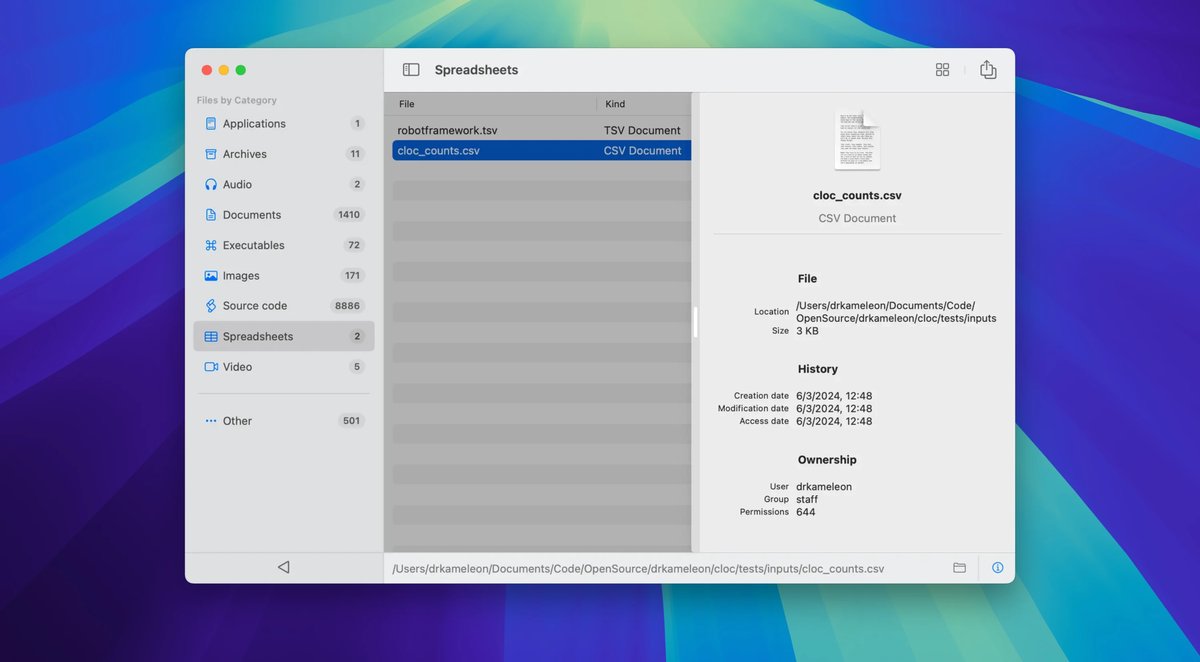The width and height of the screenshot is (1200, 662).
Task: Switch to grid view icon
Action: click(x=942, y=70)
